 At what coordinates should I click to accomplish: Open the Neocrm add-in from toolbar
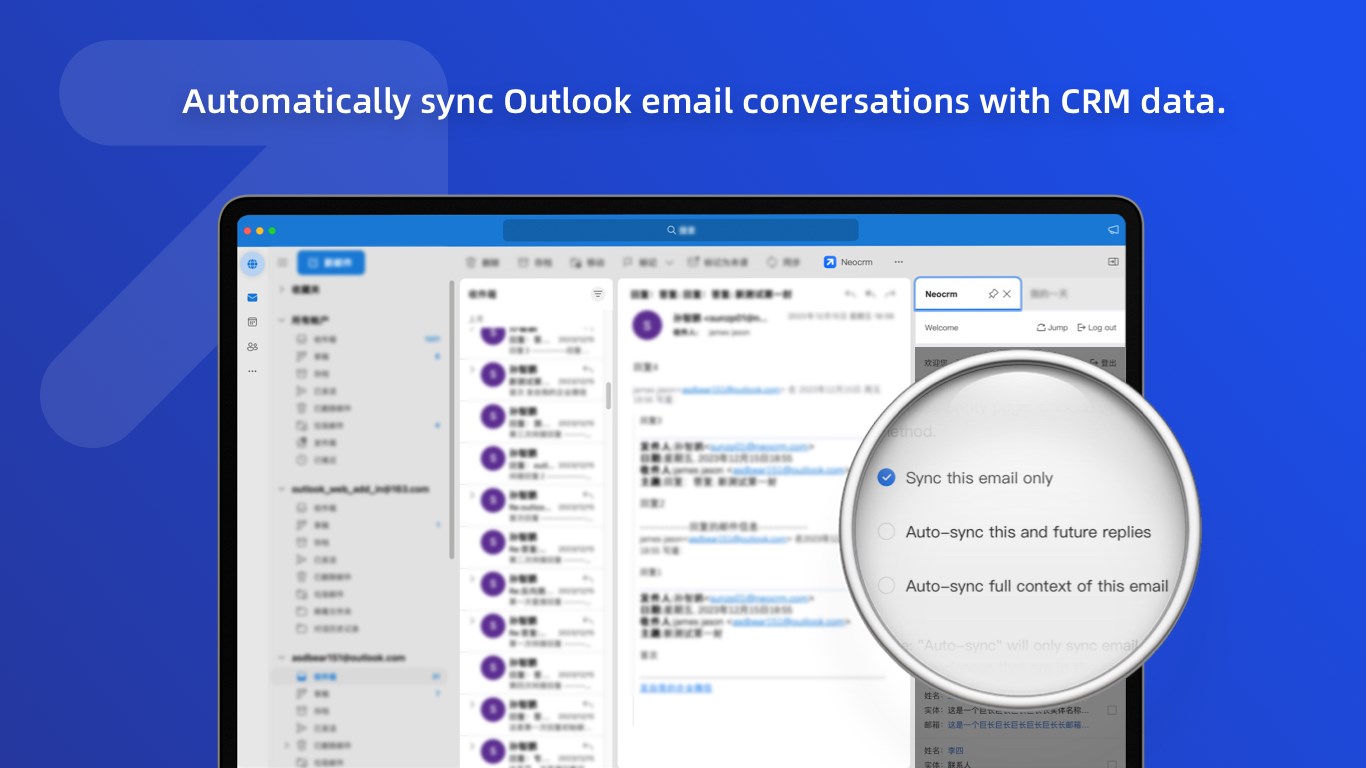[847, 262]
